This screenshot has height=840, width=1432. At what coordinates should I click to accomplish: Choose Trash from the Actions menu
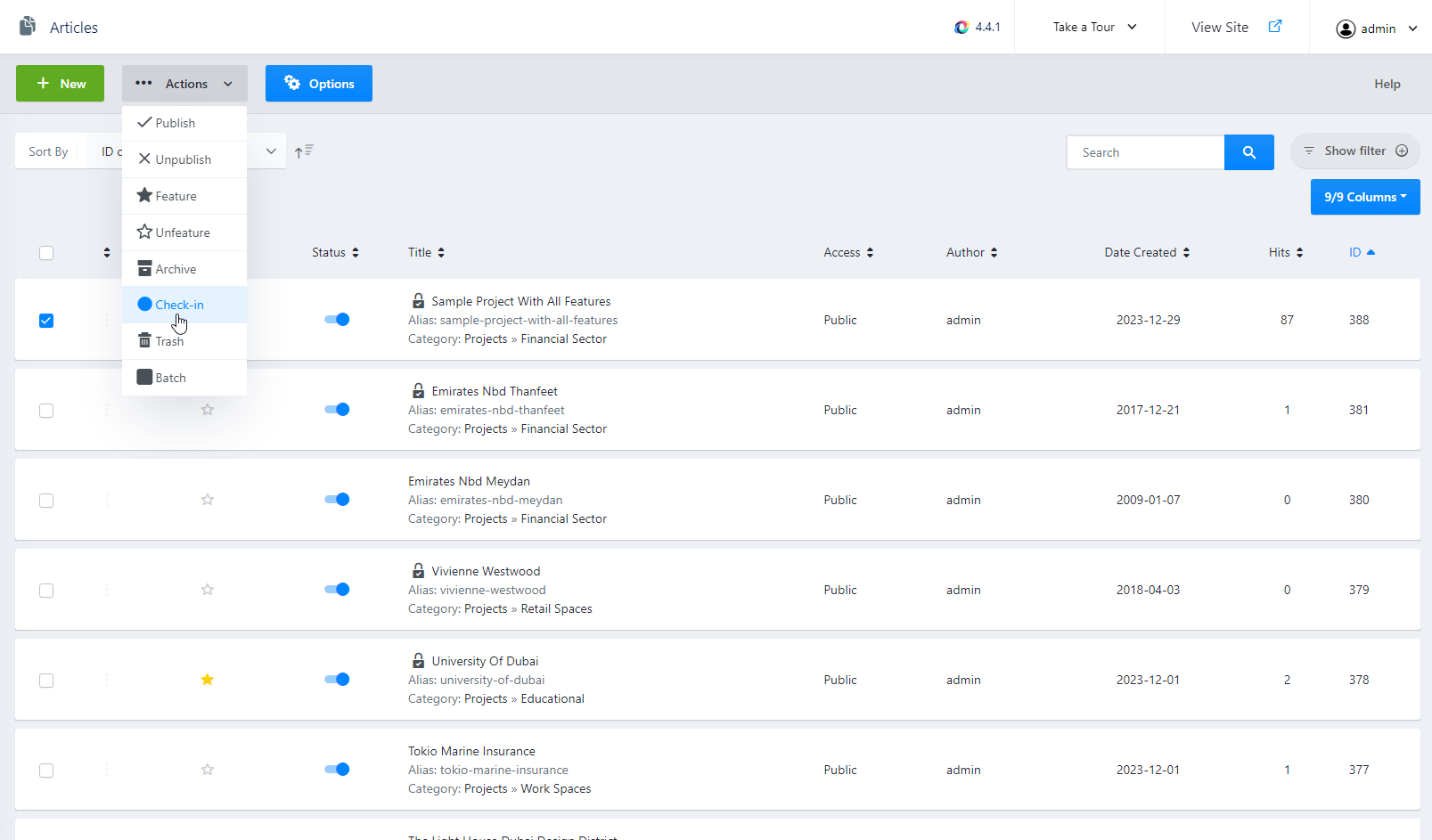point(184,341)
